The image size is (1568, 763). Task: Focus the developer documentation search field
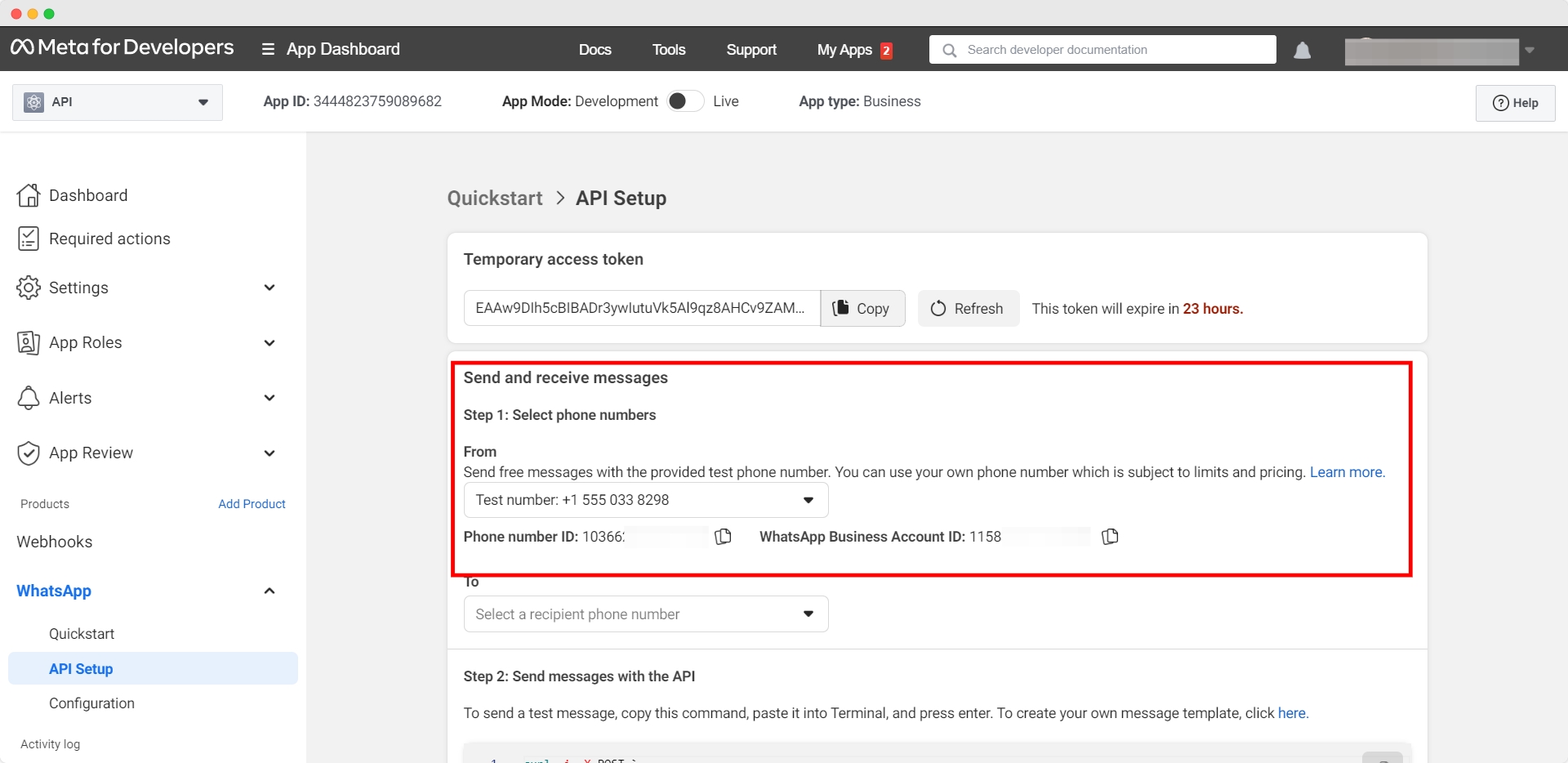click(x=1102, y=49)
